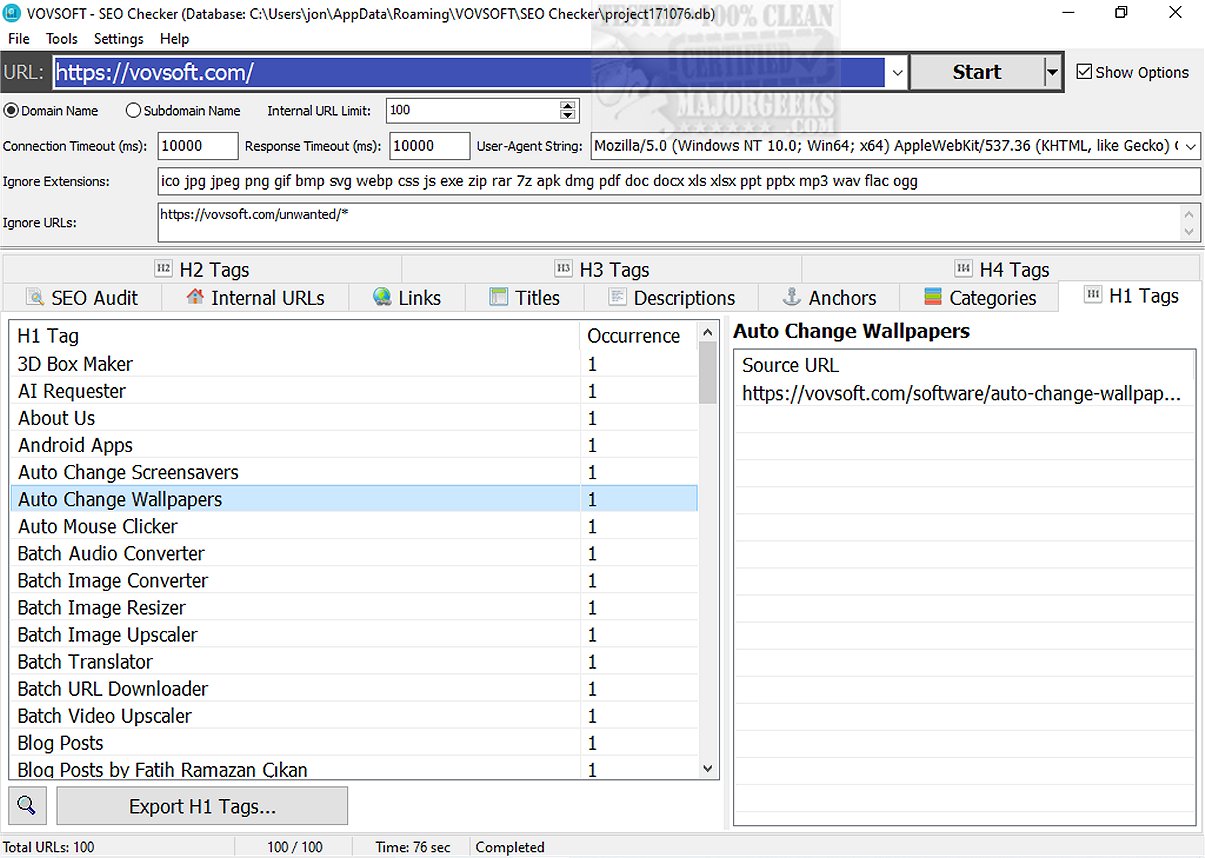Increase the Internal URL Limit value
1205x858 pixels.
click(568, 106)
